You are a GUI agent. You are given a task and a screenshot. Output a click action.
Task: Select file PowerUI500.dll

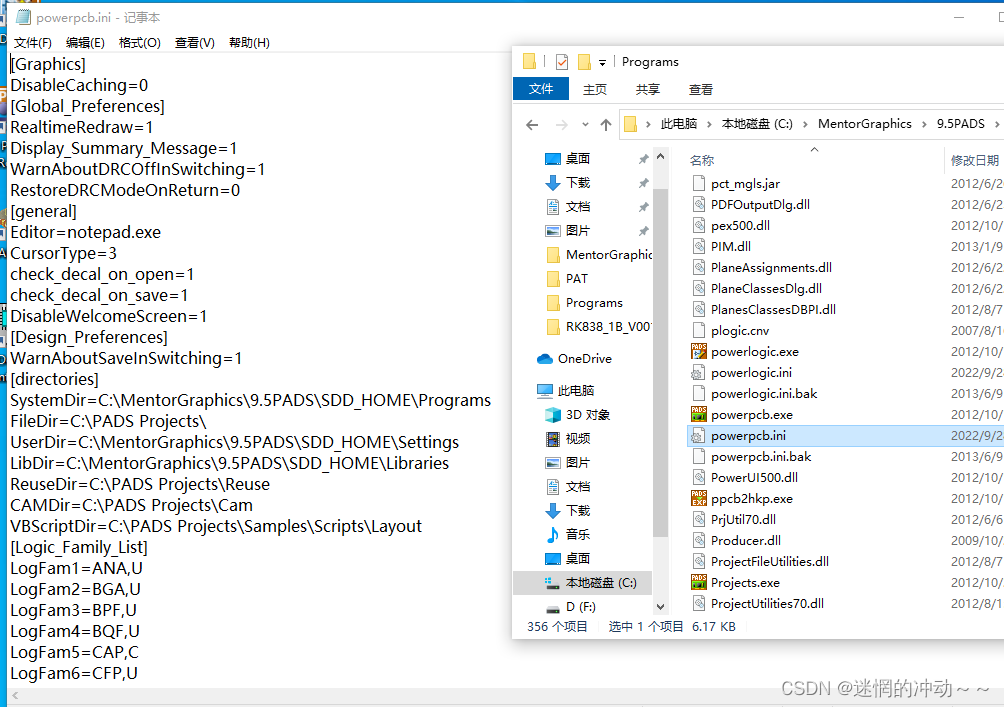(754, 478)
